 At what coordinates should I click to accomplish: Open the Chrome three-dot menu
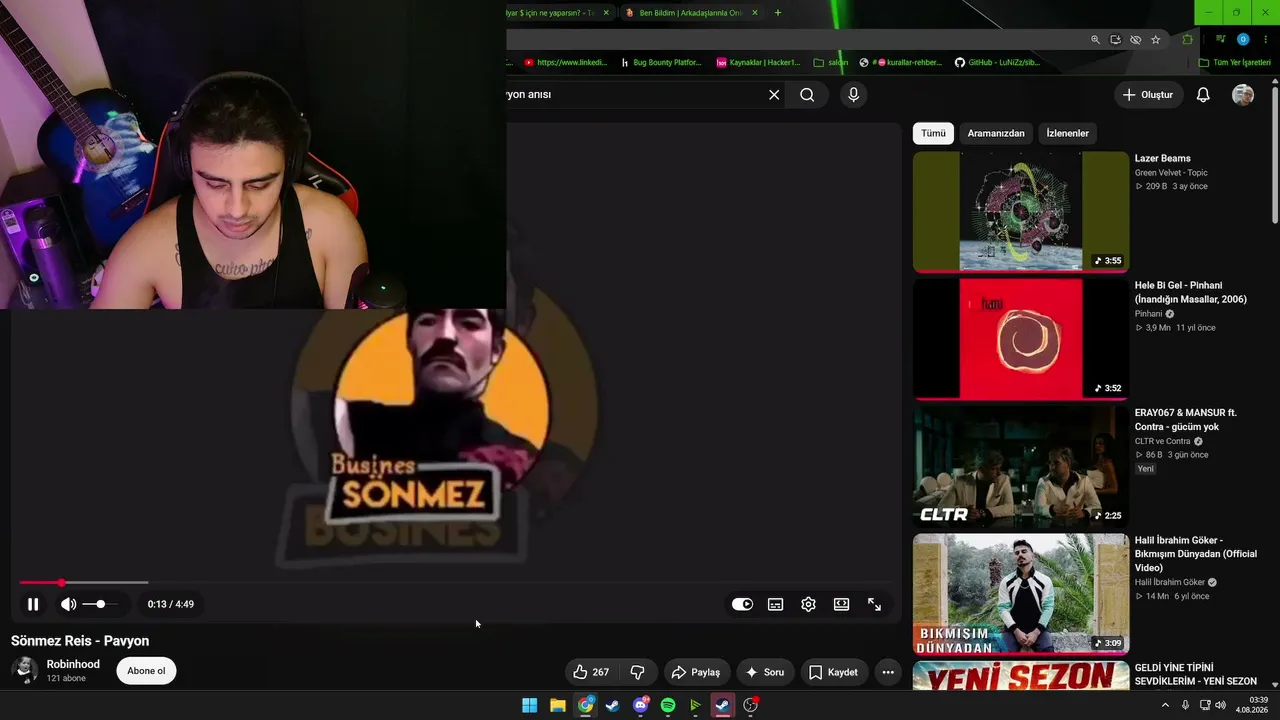coord(1265,40)
